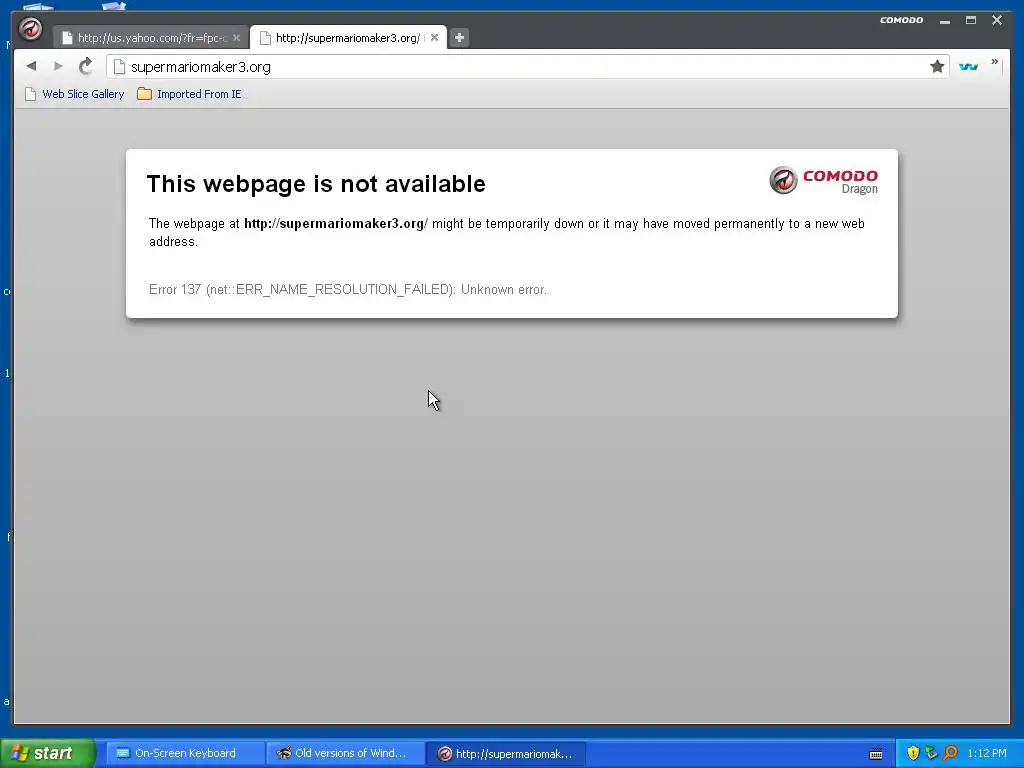Minimize the Comodo Dragon window
This screenshot has height=768, width=1024.
944,21
